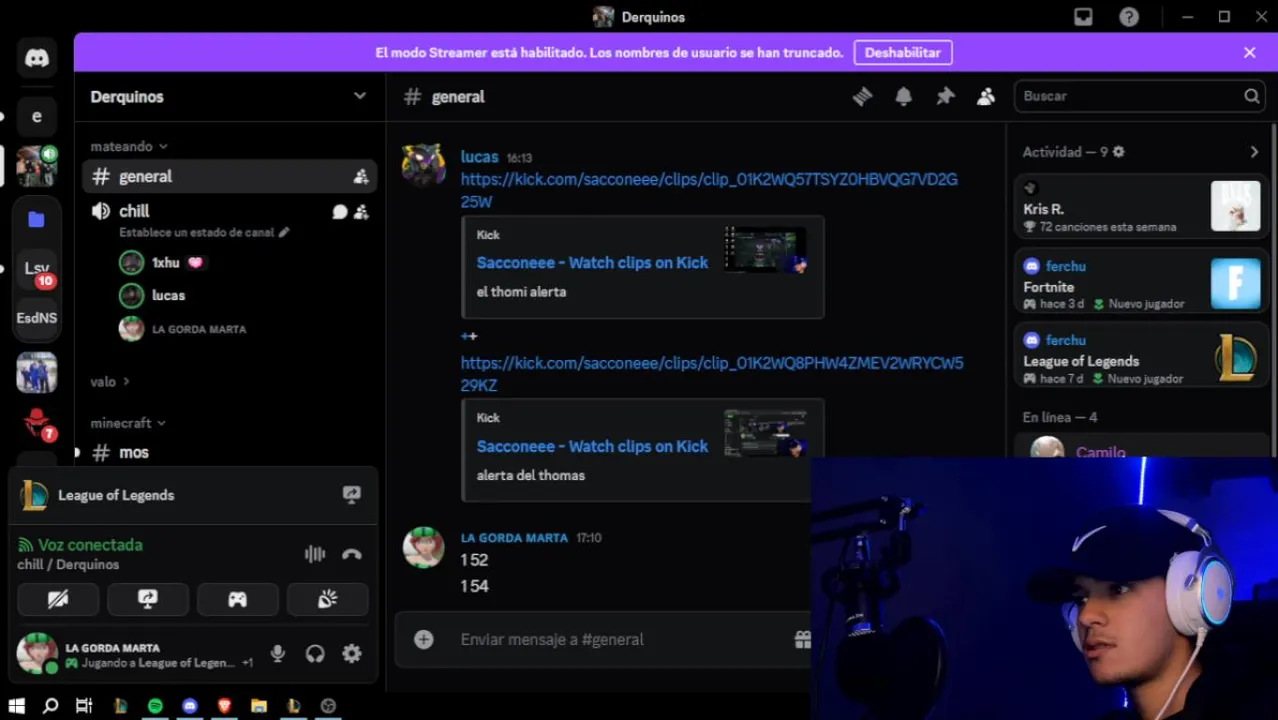Add attachment plus button in message box
This screenshot has height=720, width=1278.
(x=424, y=639)
